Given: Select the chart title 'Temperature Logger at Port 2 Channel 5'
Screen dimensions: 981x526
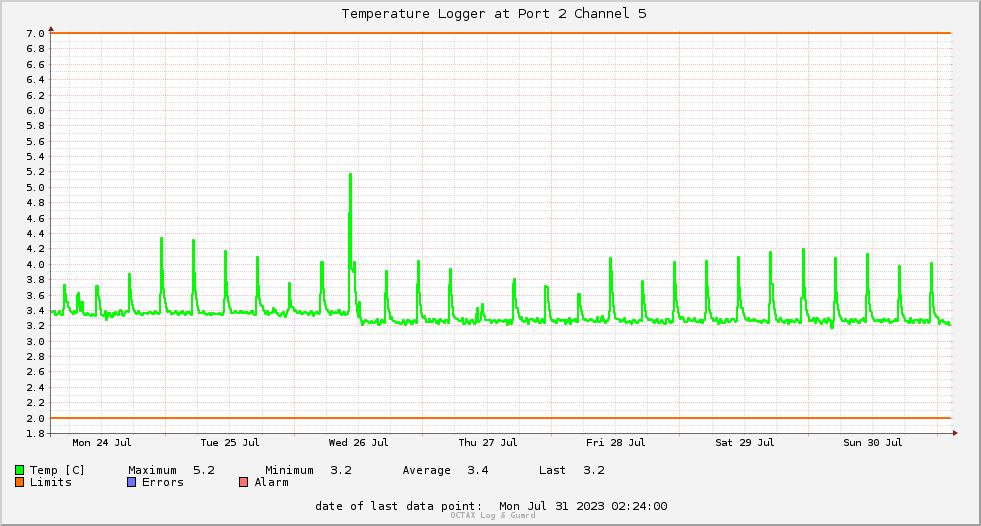Looking at the screenshot, I should point(494,14).
